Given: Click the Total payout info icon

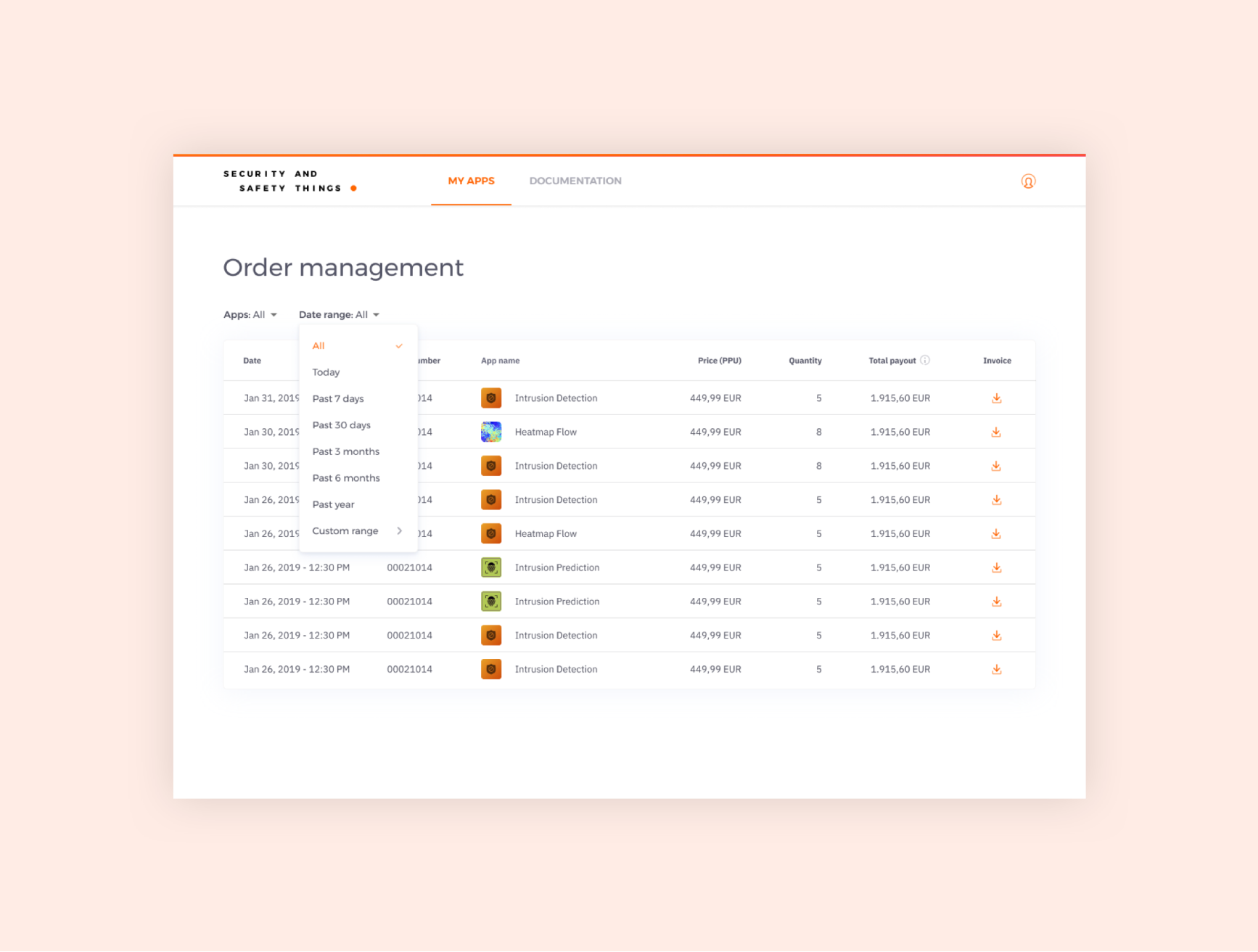Looking at the screenshot, I should point(925,360).
